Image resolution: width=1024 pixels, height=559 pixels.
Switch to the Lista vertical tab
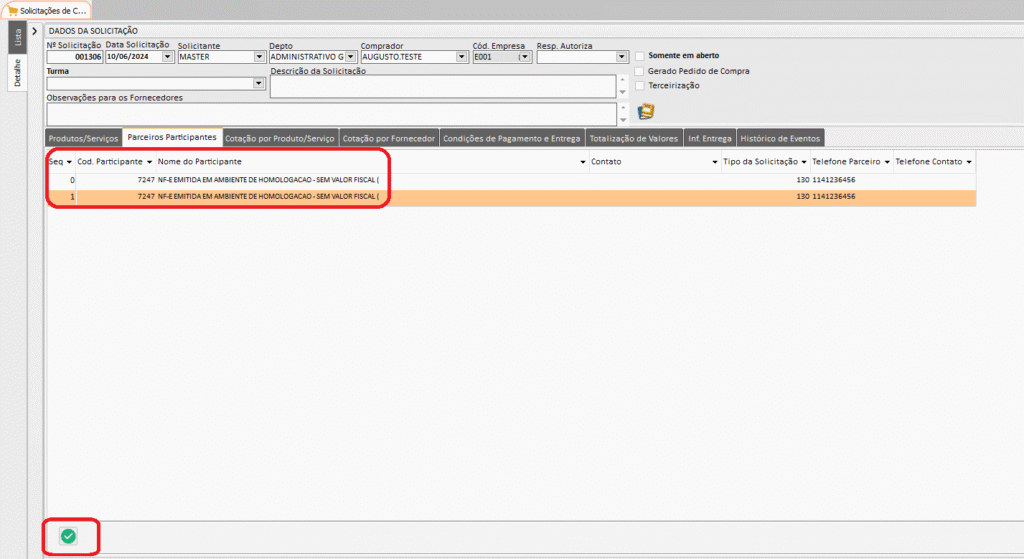[x=17, y=37]
